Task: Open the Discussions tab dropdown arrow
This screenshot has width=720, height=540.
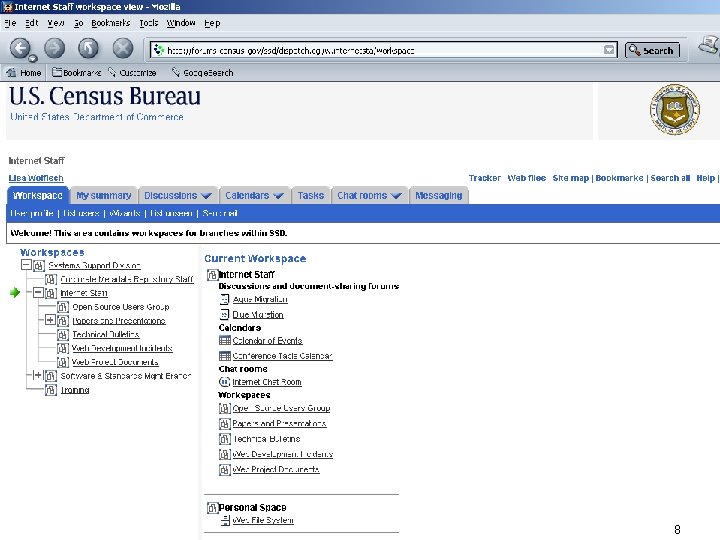Action: pos(206,196)
